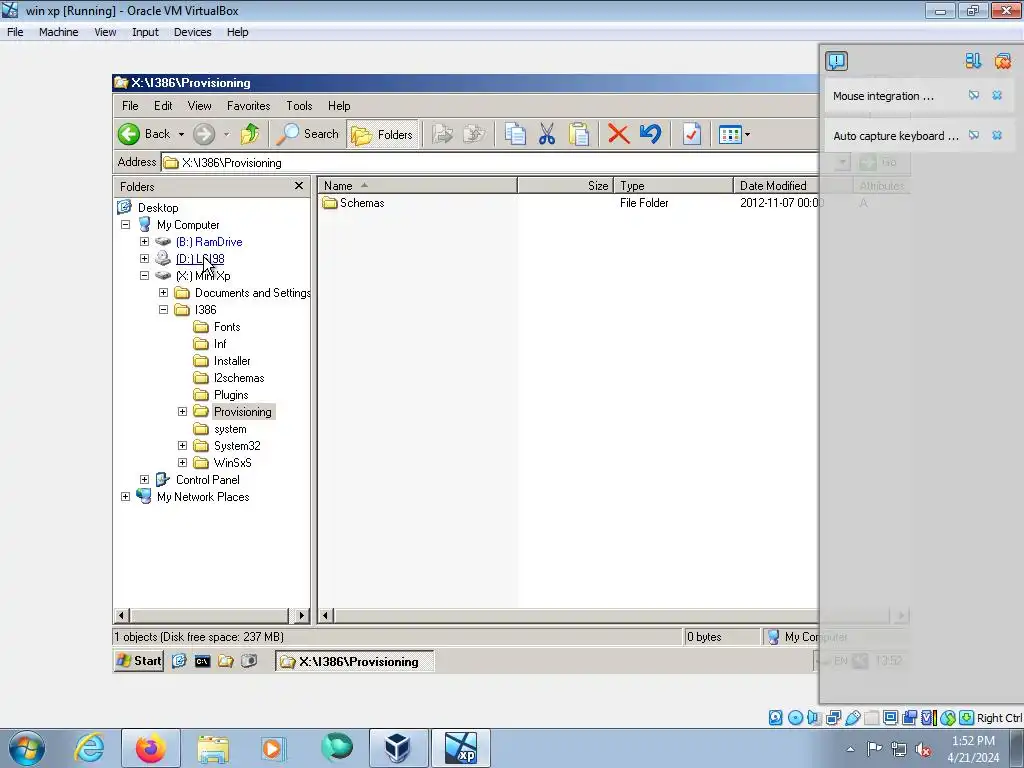Collapse the (X:) MiniXp node
The width and height of the screenshot is (1024, 768).
144,276
